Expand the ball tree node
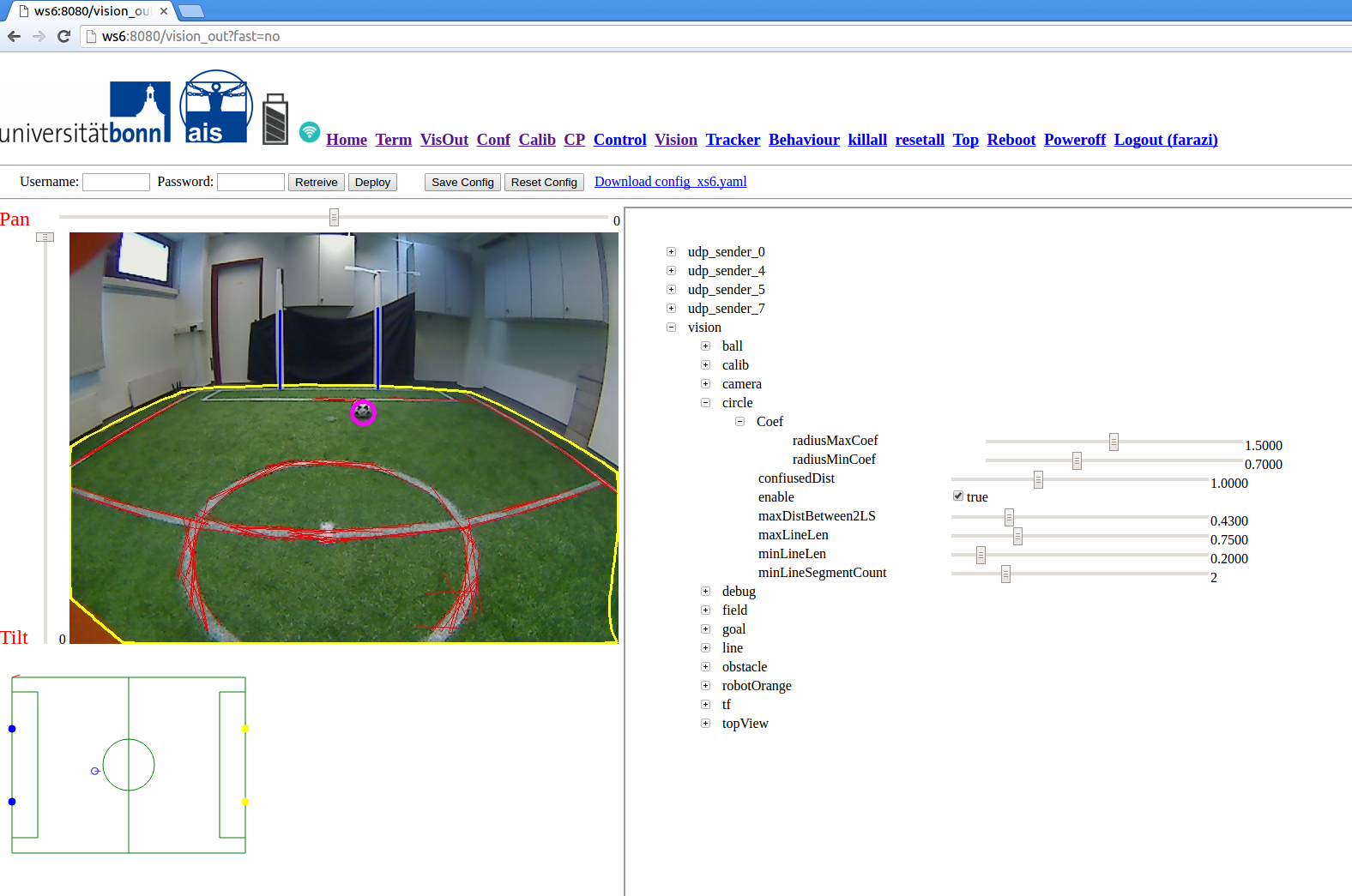The width and height of the screenshot is (1352, 896). [706, 346]
